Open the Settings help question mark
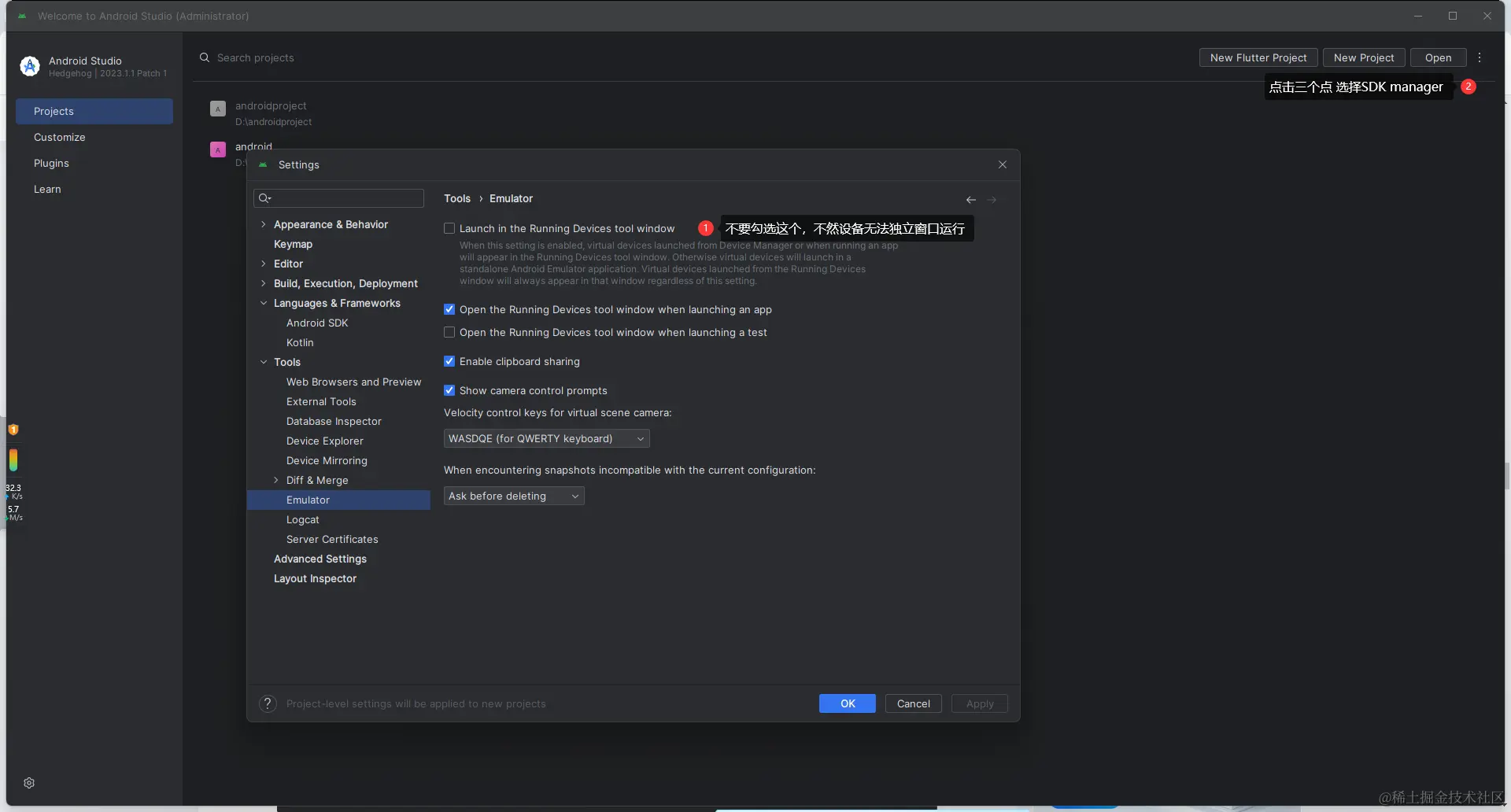 click(268, 703)
